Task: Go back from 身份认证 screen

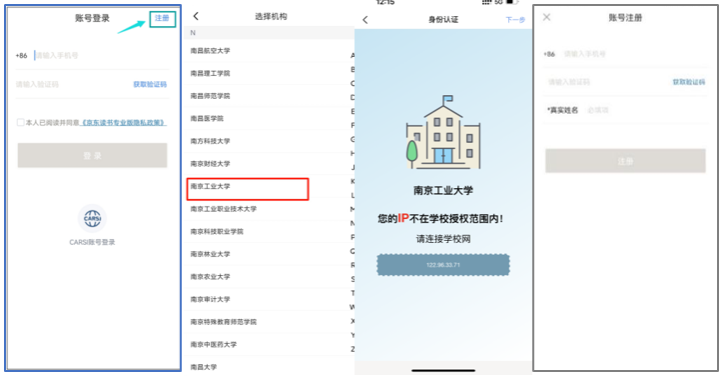Action: 366,20
